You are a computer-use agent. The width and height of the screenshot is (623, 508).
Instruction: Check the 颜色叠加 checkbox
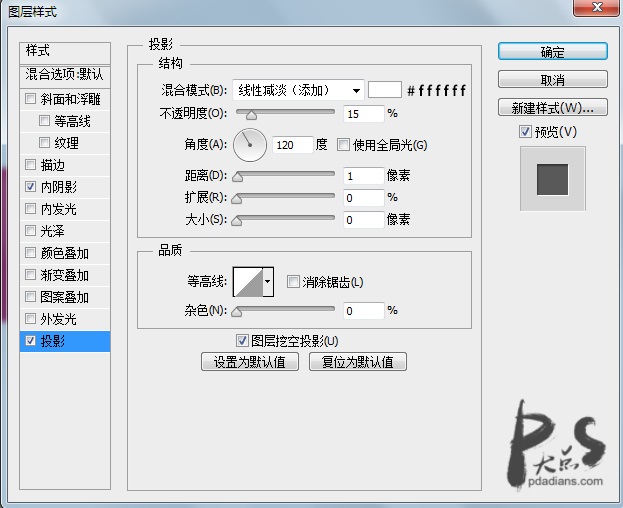click(30, 253)
